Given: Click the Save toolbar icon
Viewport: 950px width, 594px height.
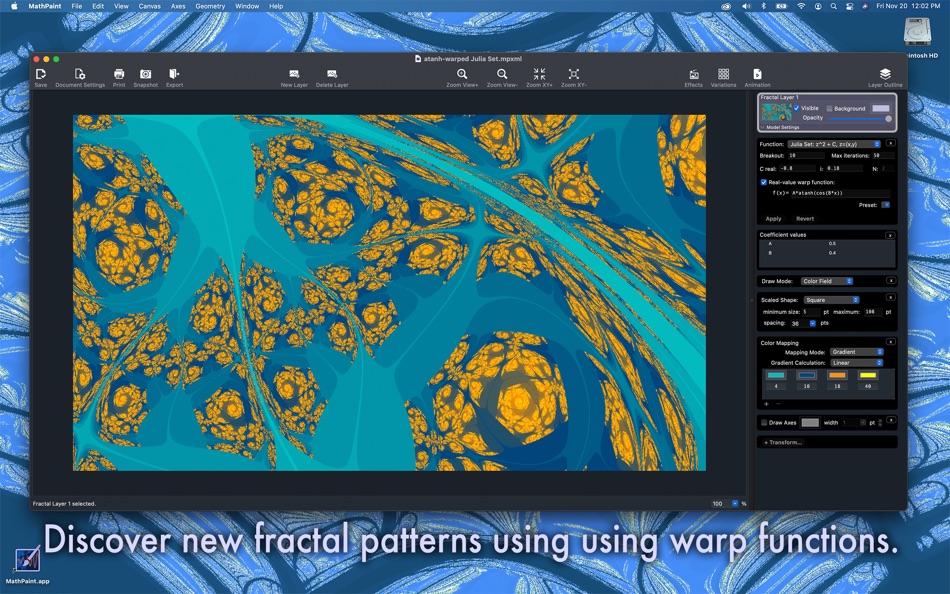Looking at the screenshot, I should point(41,74).
